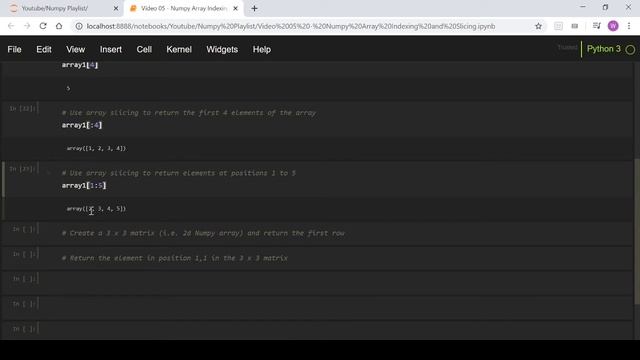Close the Youtube/Numpy Playlist tab
The height and width of the screenshot is (360, 640).
116,8
